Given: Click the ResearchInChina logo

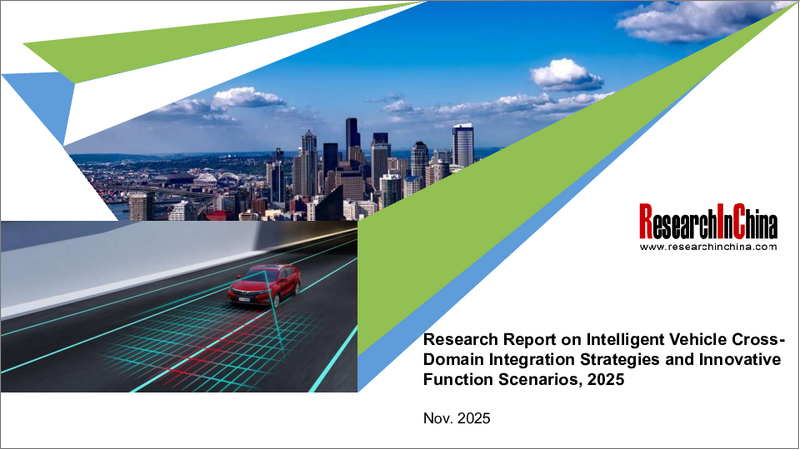Looking at the screenshot, I should (x=707, y=220).
